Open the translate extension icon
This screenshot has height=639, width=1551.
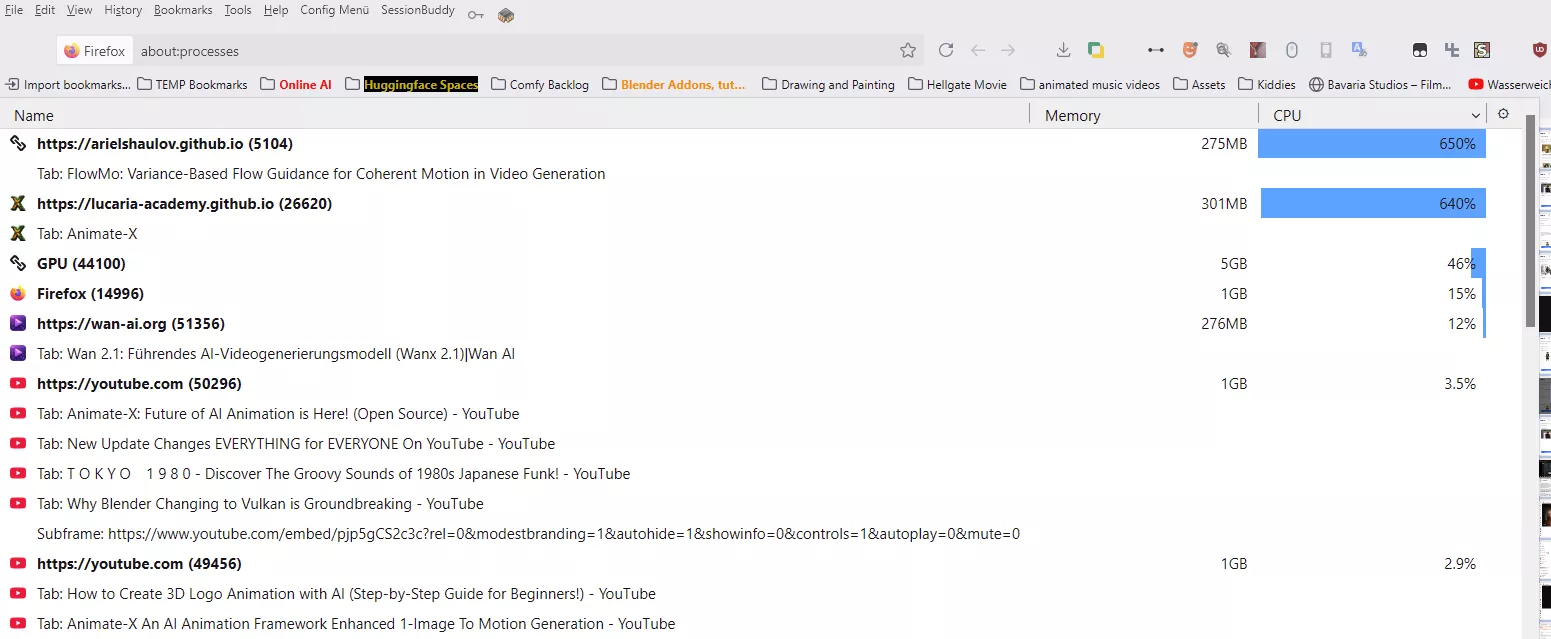1359,49
